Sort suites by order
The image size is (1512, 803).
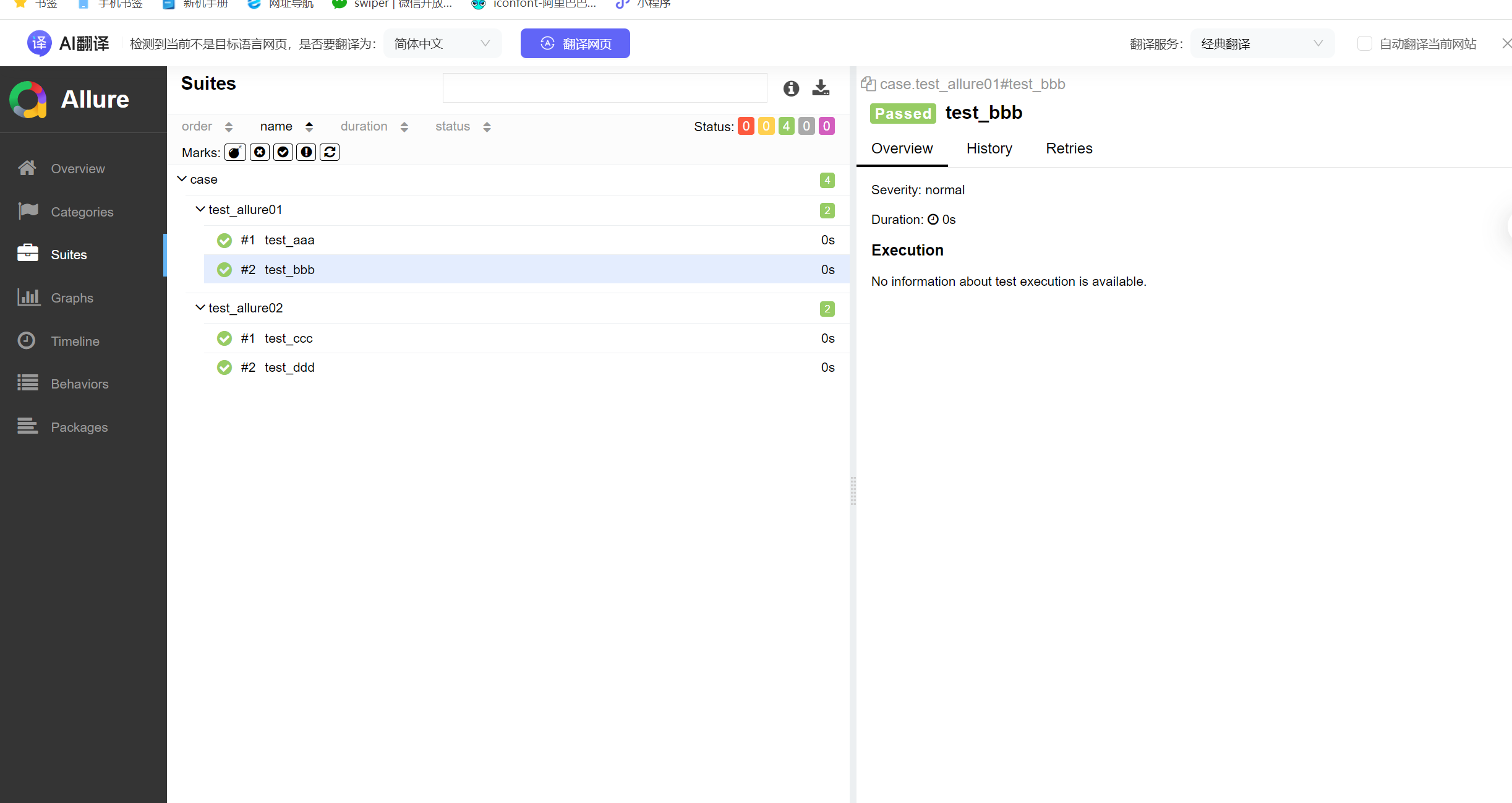click(x=207, y=126)
